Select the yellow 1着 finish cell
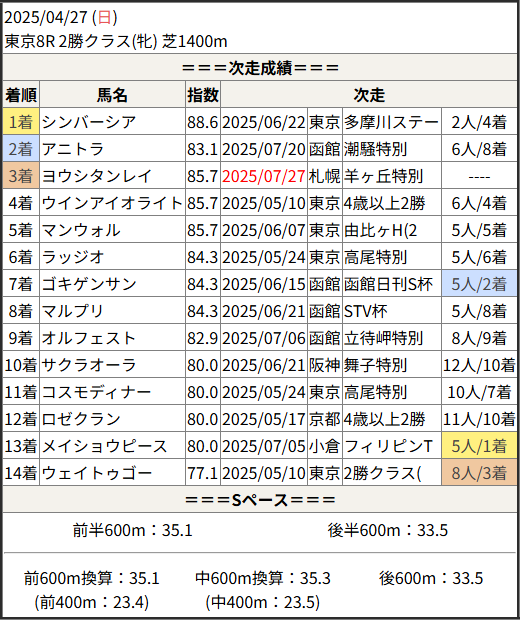 [21, 122]
